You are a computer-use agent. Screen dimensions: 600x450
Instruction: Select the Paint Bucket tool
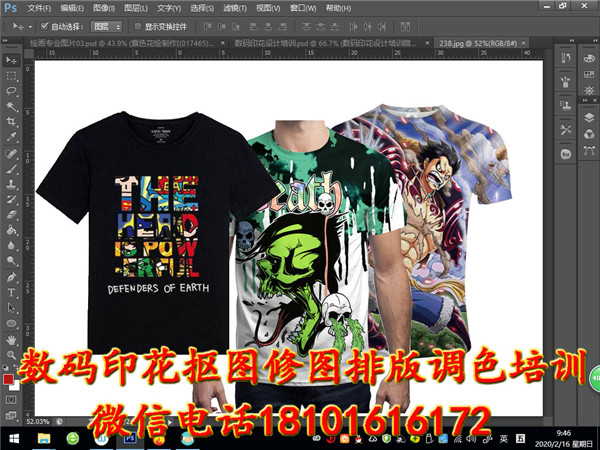coord(11,230)
